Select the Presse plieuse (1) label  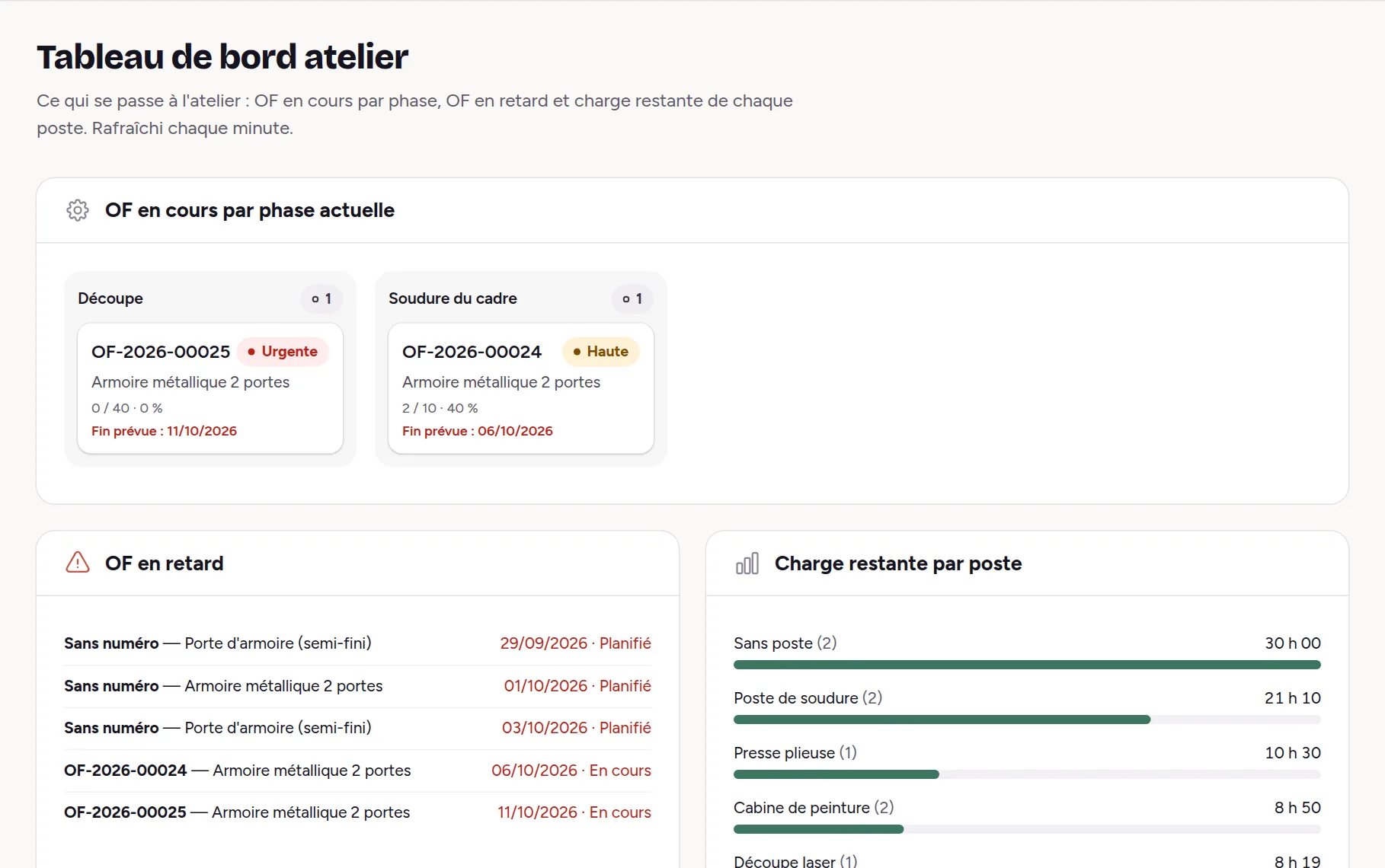point(795,753)
